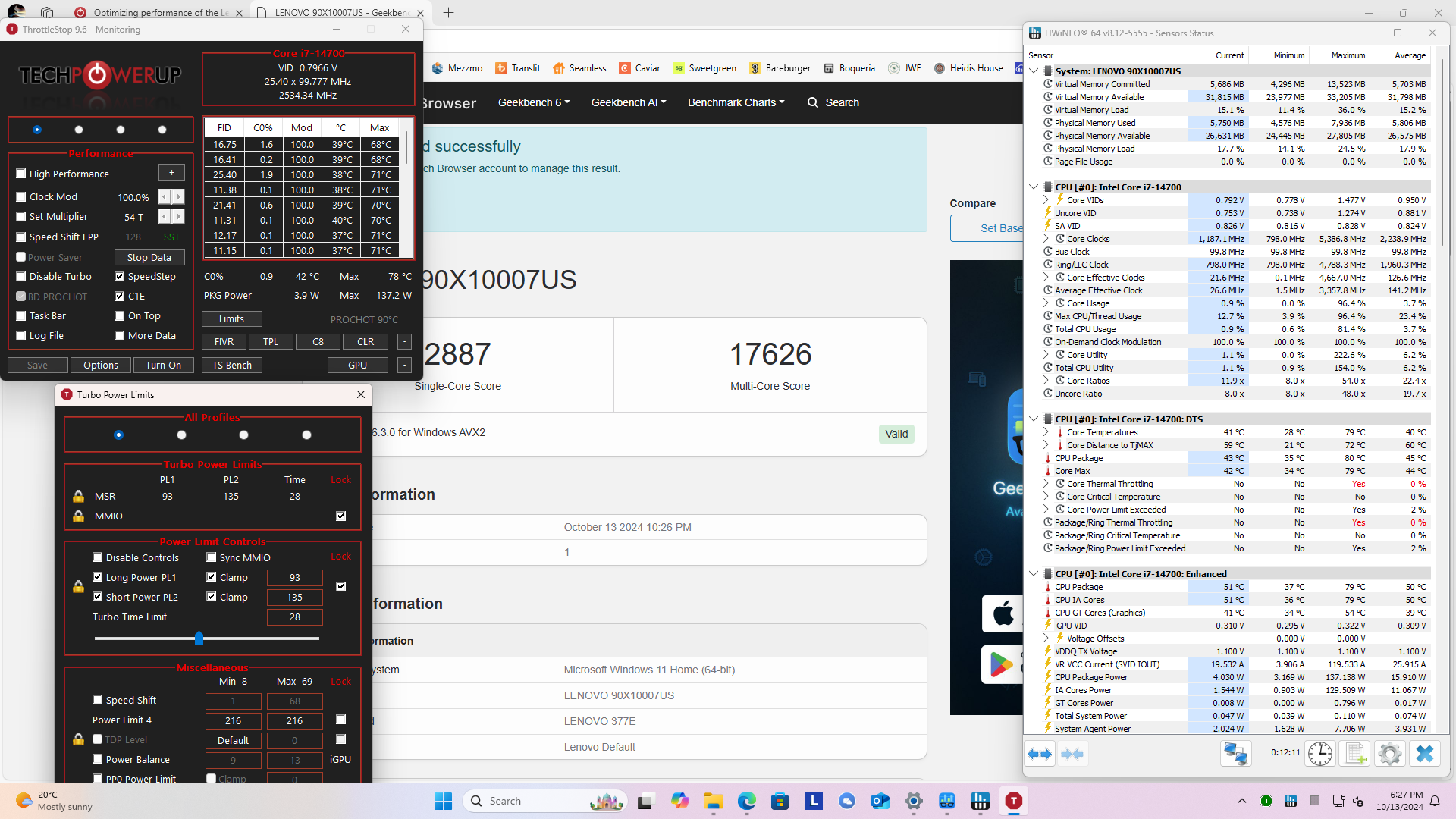Uncheck SpeedStep checkbox
This screenshot has height=819, width=1456.
coord(120,277)
